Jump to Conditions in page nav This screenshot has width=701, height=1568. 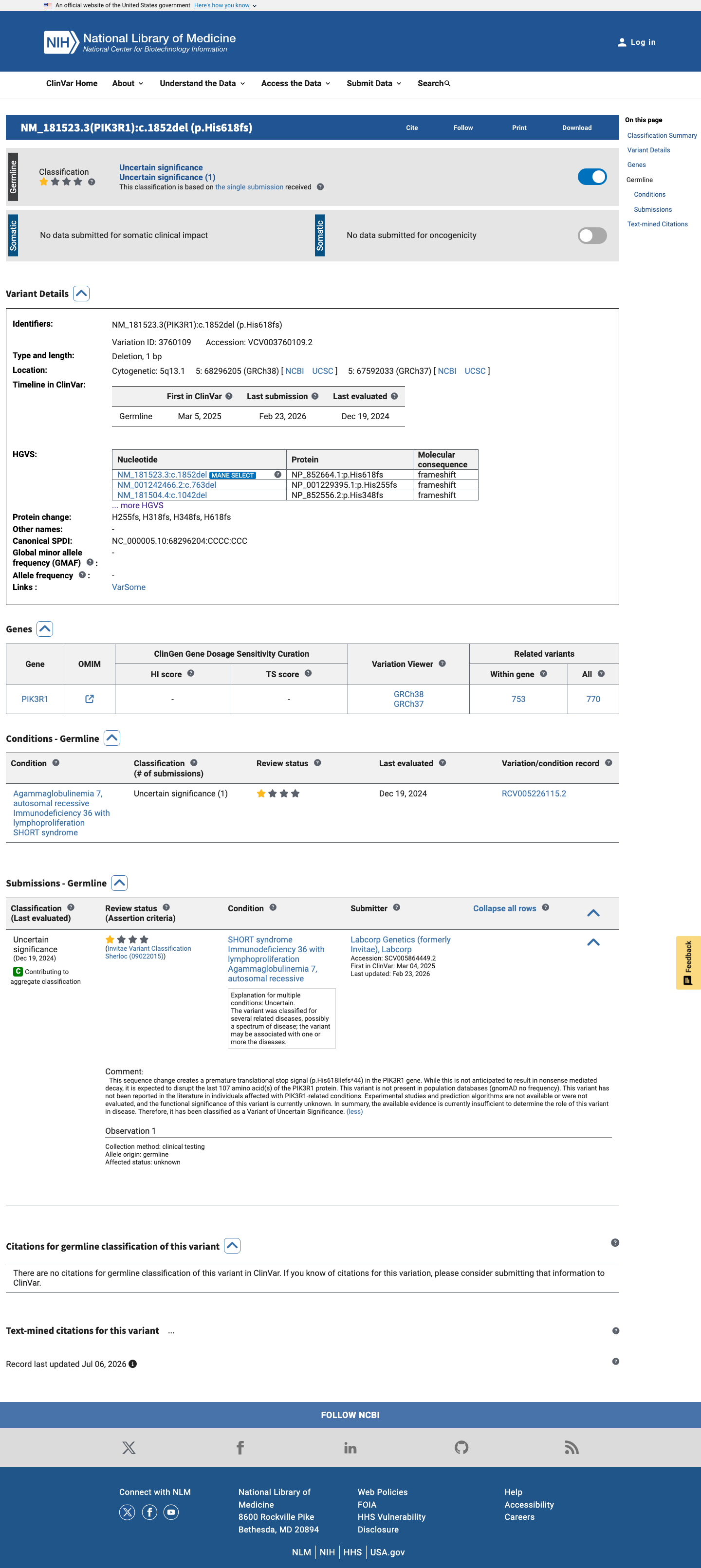[x=649, y=195]
